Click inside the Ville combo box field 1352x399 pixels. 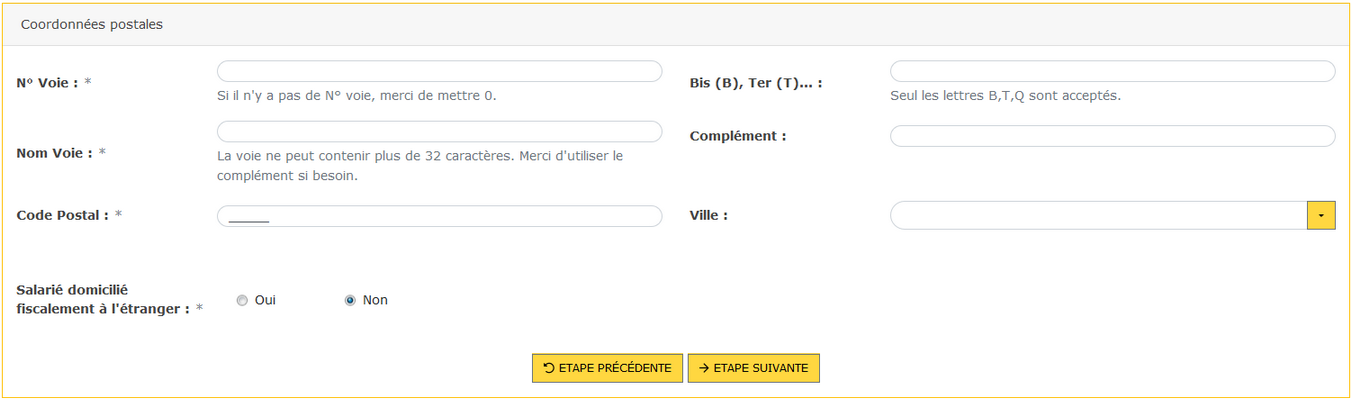(x=1098, y=215)
